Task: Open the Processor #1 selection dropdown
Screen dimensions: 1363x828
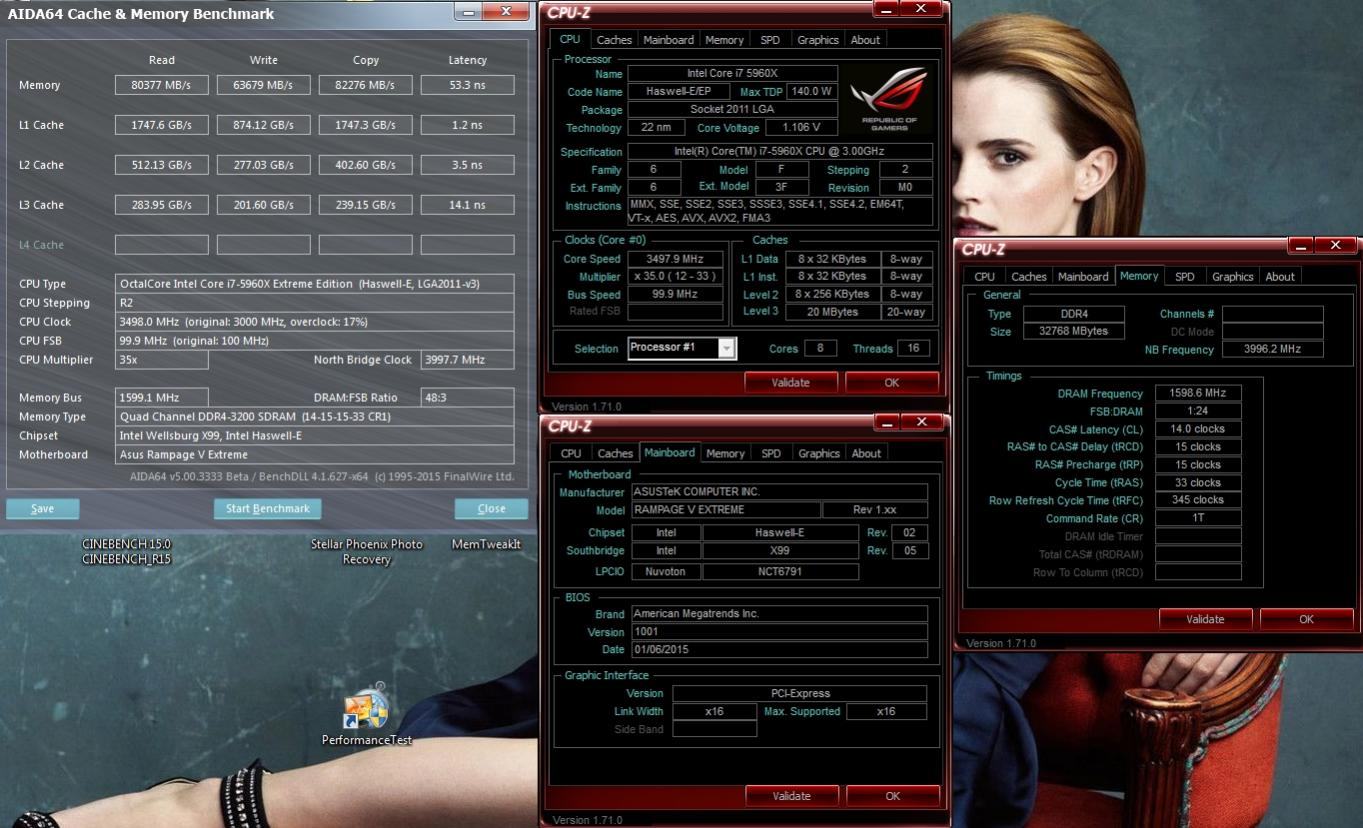Action: [727, 348]
